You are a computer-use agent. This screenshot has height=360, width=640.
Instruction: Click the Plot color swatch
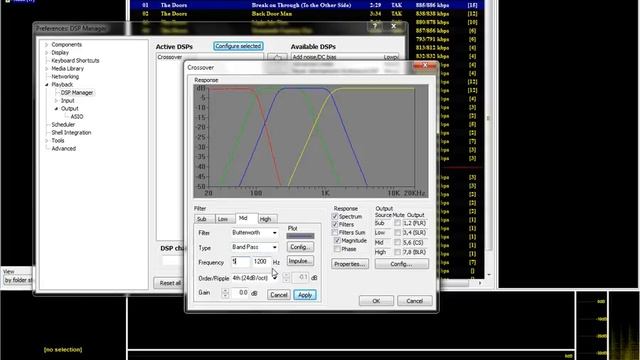point(300,236)
